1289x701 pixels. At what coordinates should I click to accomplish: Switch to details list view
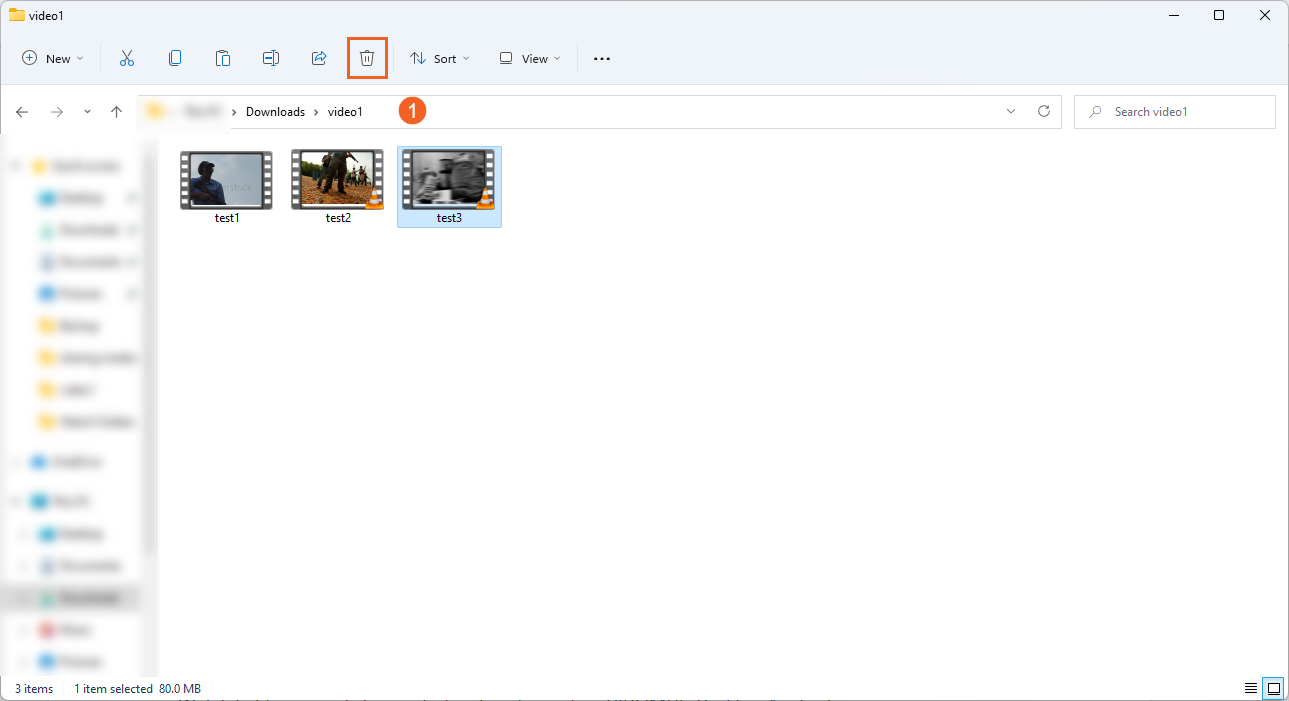(x=1250, y=689)
